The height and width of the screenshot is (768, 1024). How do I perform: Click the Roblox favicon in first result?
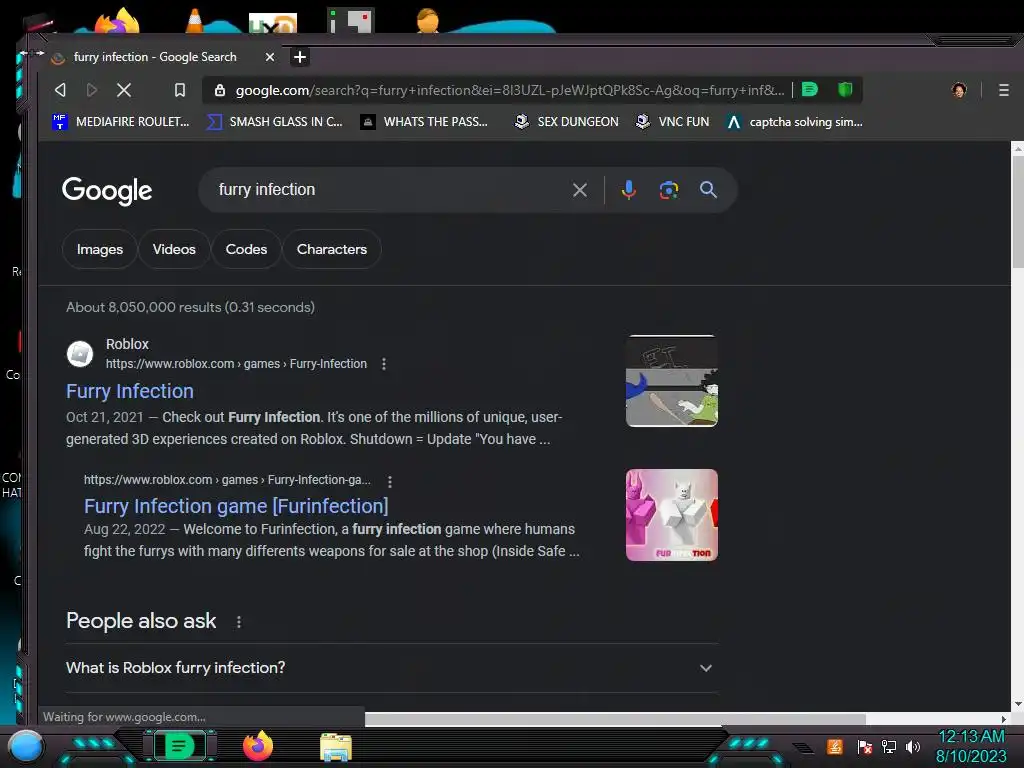(80, 354)
